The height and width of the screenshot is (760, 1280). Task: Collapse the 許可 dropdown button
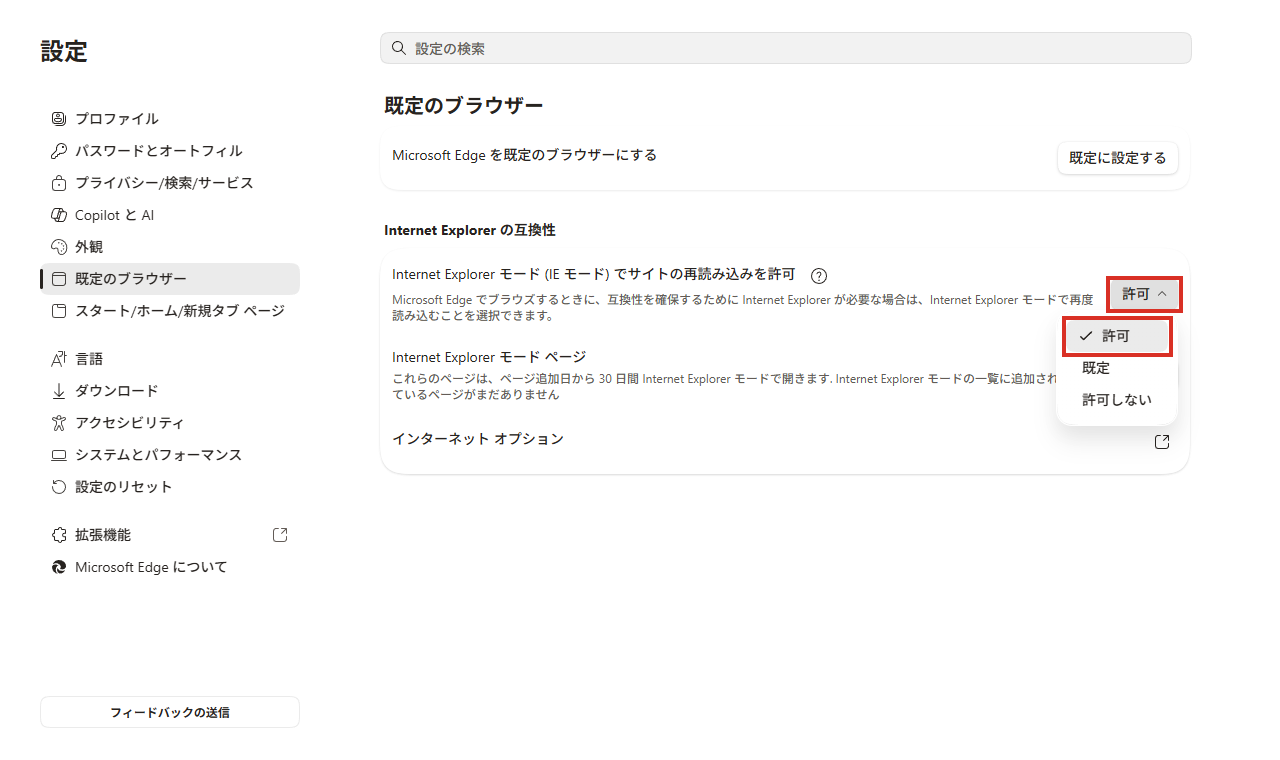point(1144,294)
